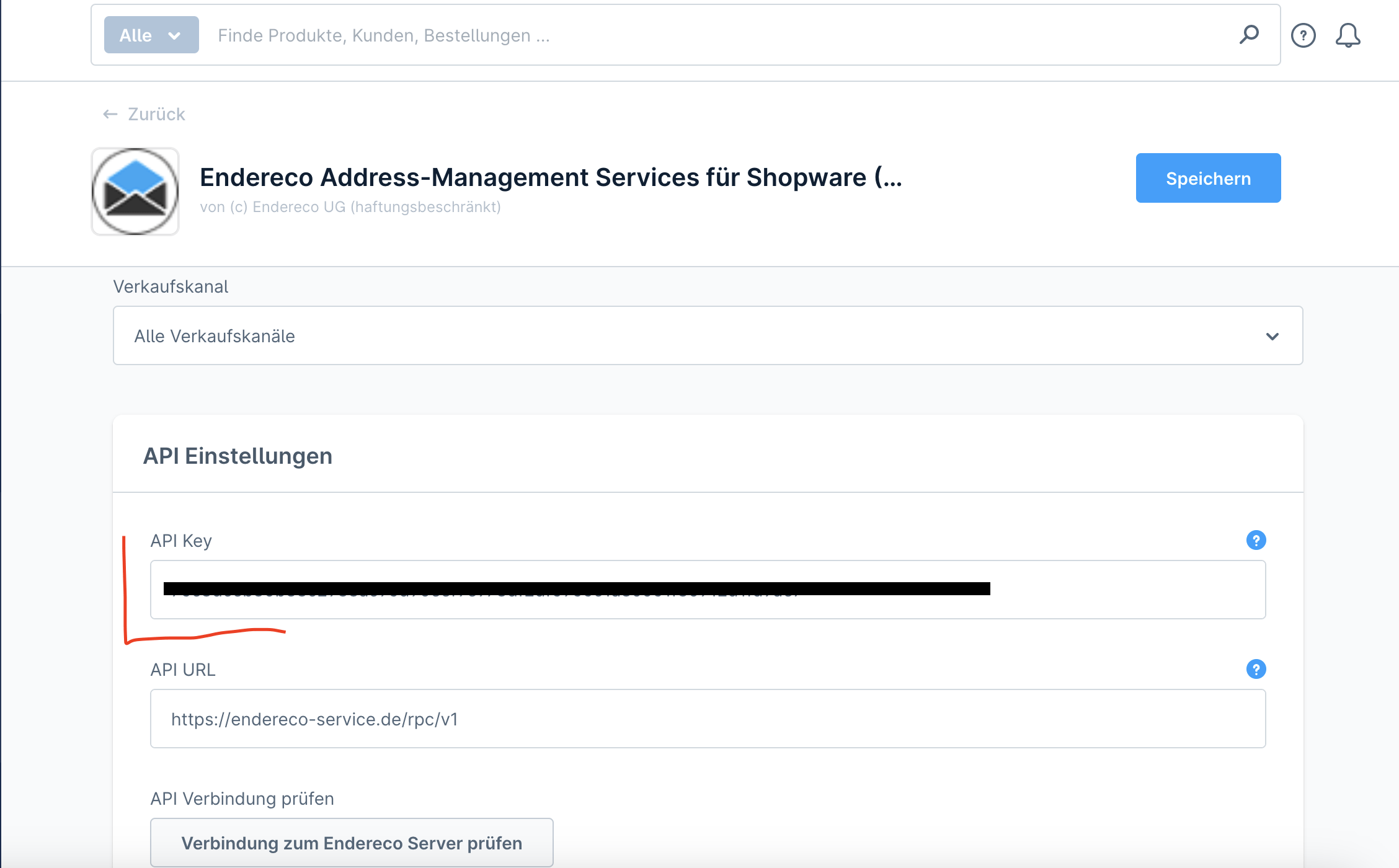Go back via the Zurück link

156,114
